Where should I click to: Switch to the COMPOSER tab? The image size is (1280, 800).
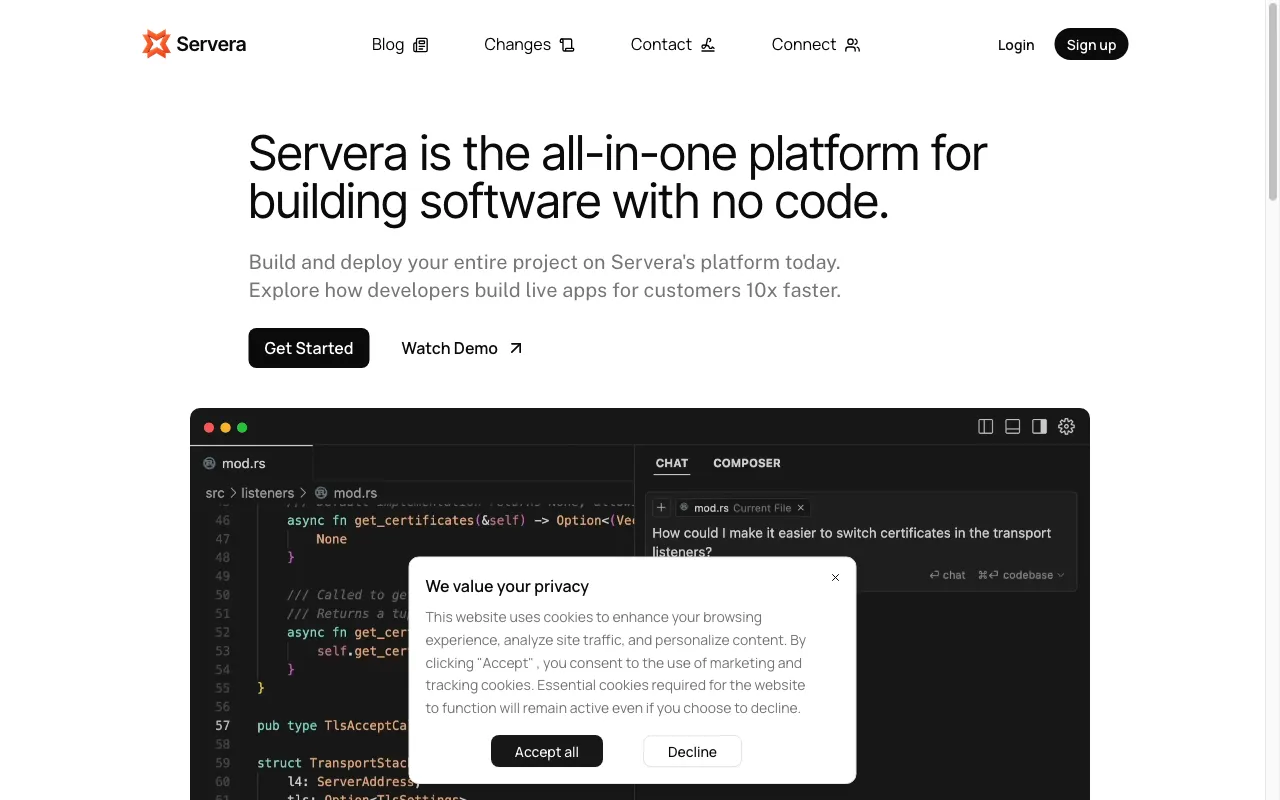[747, 463]
